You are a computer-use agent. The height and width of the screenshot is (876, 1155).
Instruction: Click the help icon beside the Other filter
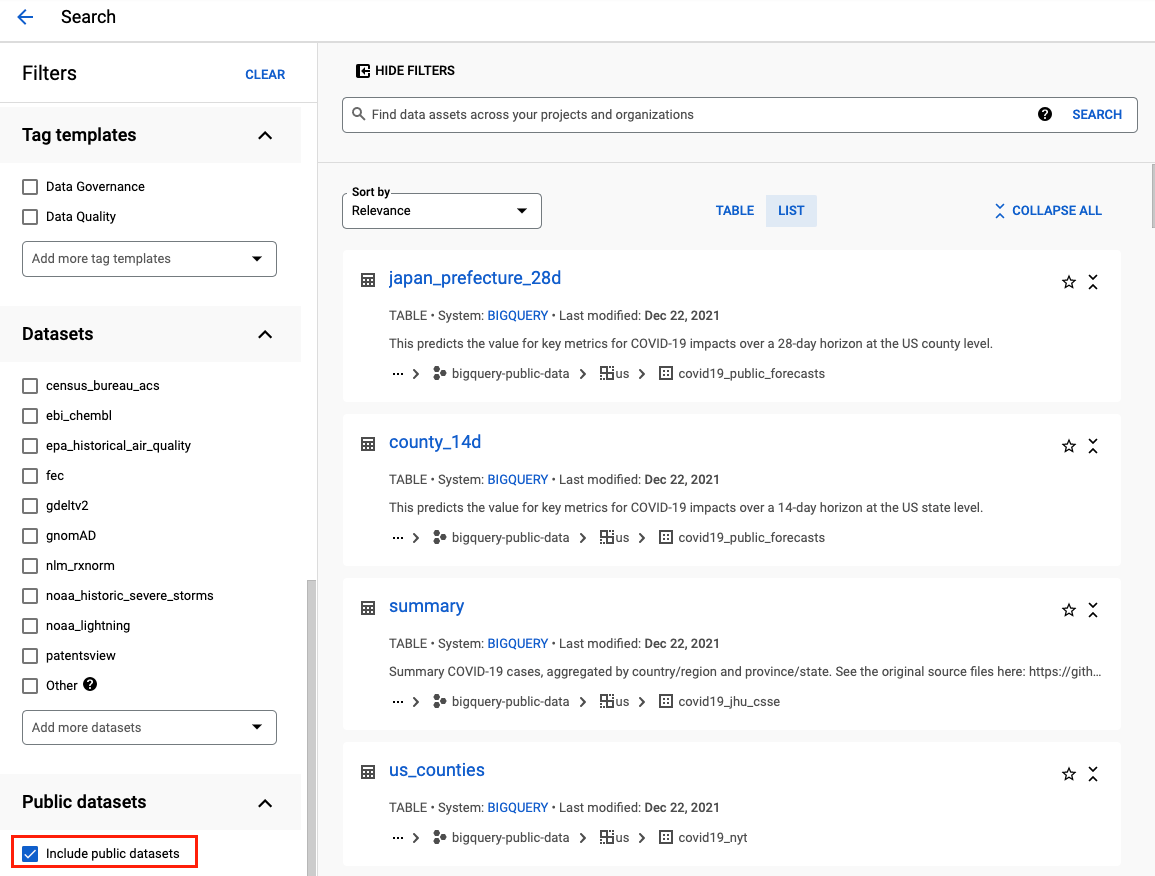90,685
